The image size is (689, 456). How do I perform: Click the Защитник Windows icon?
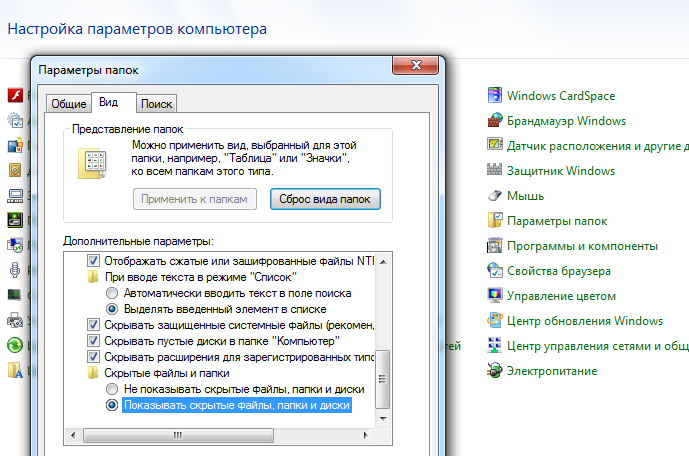494,171
